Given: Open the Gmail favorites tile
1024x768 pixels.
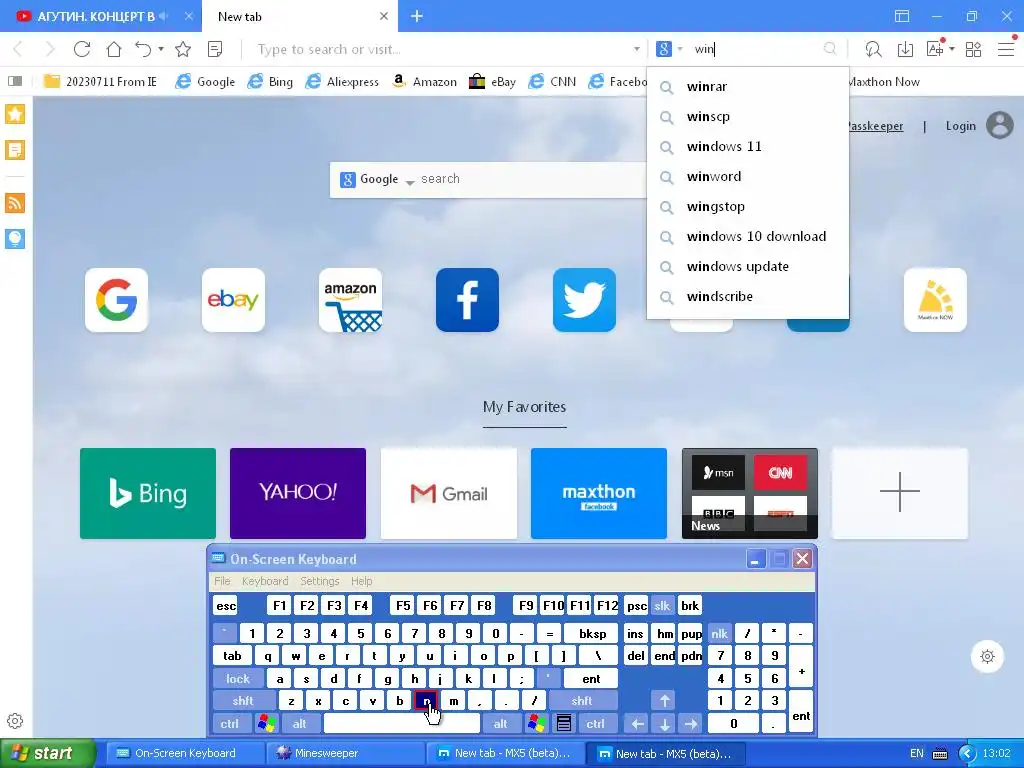Looking at the screenshot, I should click(x=449, y=494).
